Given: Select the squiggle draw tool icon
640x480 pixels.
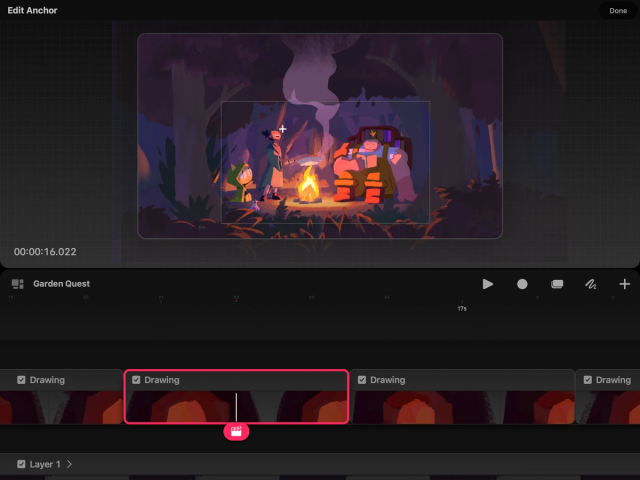Looking at the screenshot, I should tap(591, 284).
